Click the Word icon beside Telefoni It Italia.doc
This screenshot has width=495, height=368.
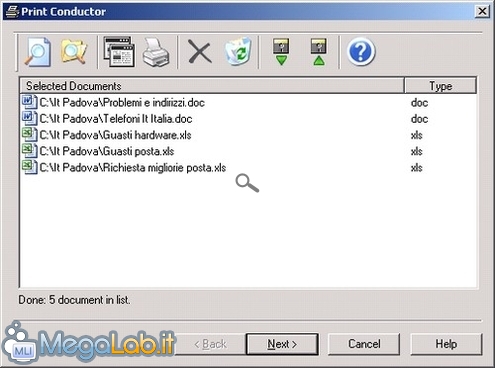[29, 118]
